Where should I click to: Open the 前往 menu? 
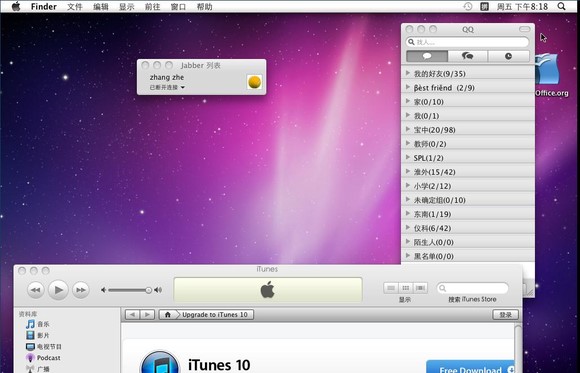(152, 7)
